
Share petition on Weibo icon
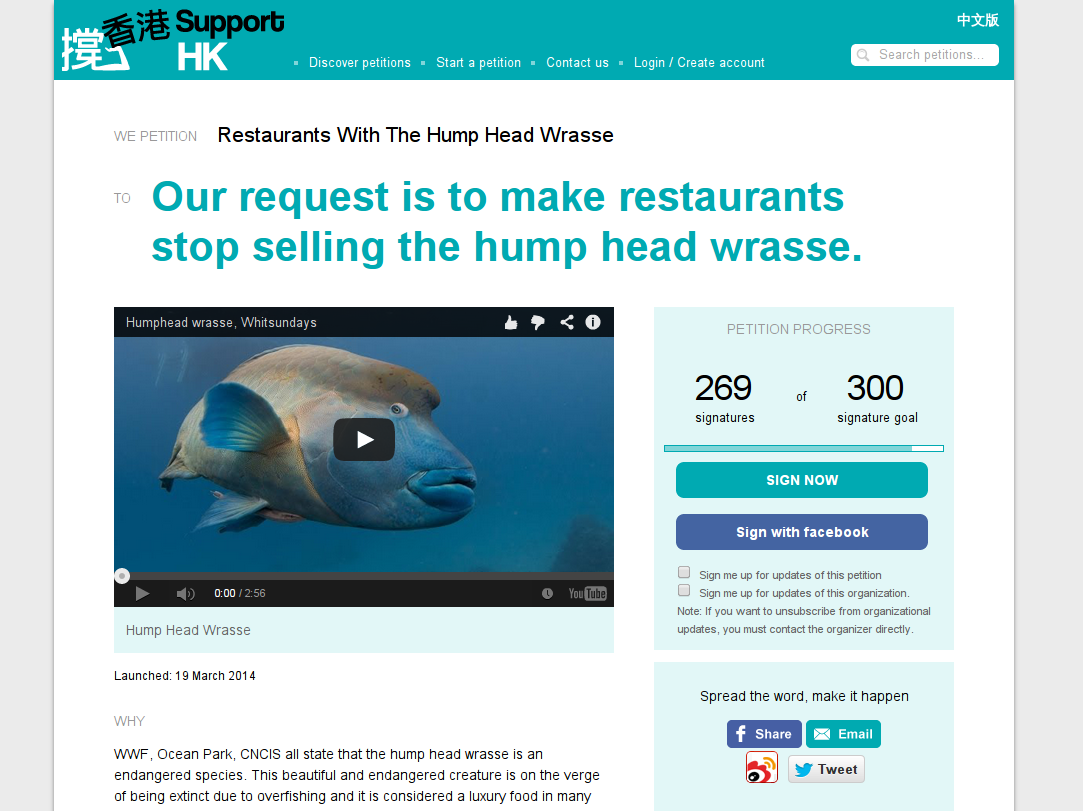762,768
